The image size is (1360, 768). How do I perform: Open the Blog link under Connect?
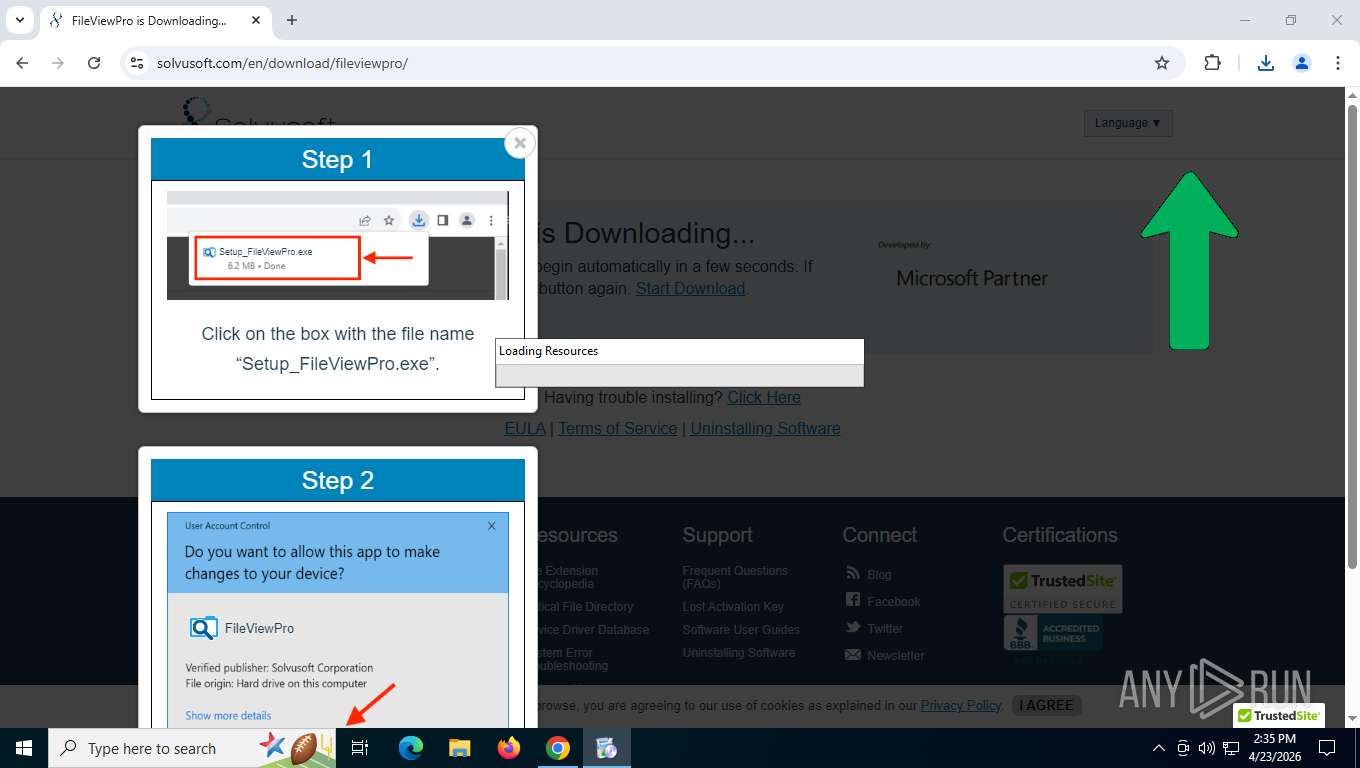click(879, 575)
